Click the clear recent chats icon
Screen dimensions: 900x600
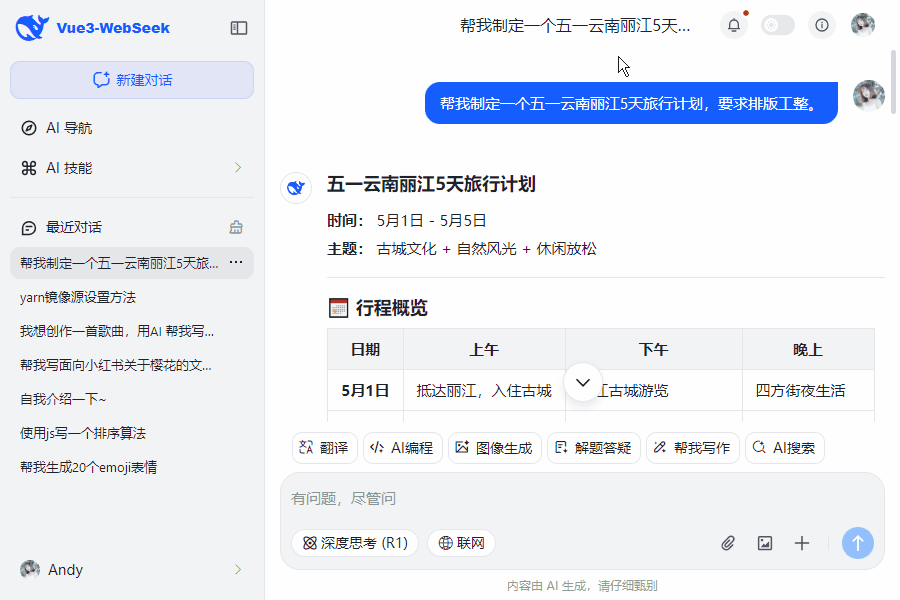click(x=236, y=227)
